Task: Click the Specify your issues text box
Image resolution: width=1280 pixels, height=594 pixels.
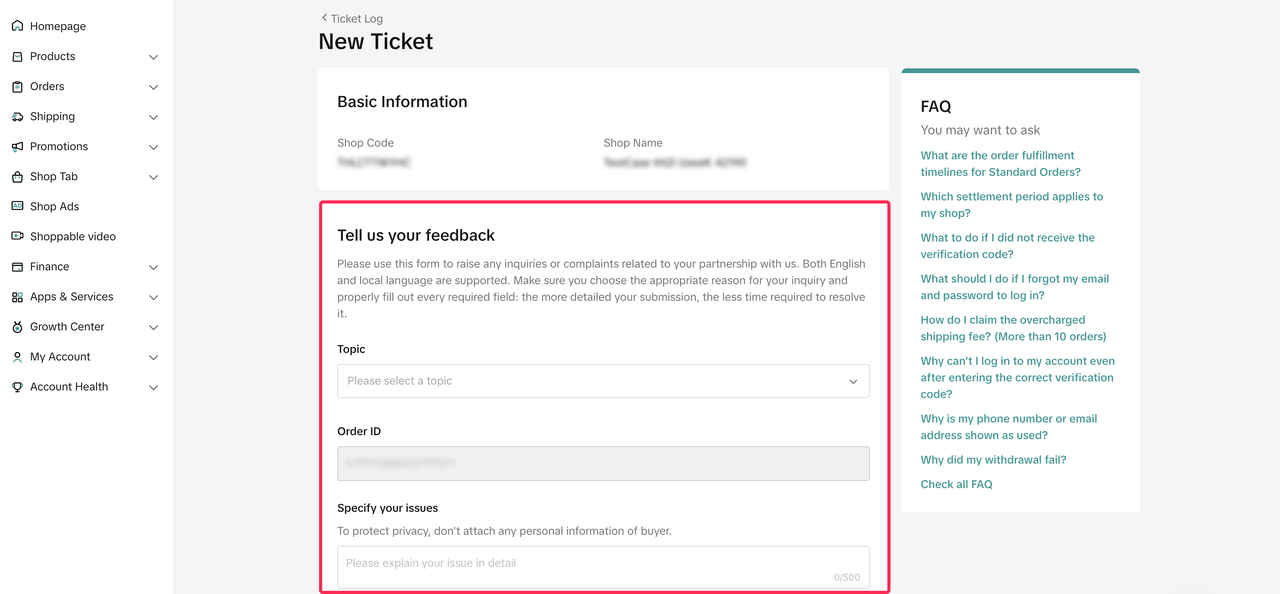Action: [x=603, y=566]
